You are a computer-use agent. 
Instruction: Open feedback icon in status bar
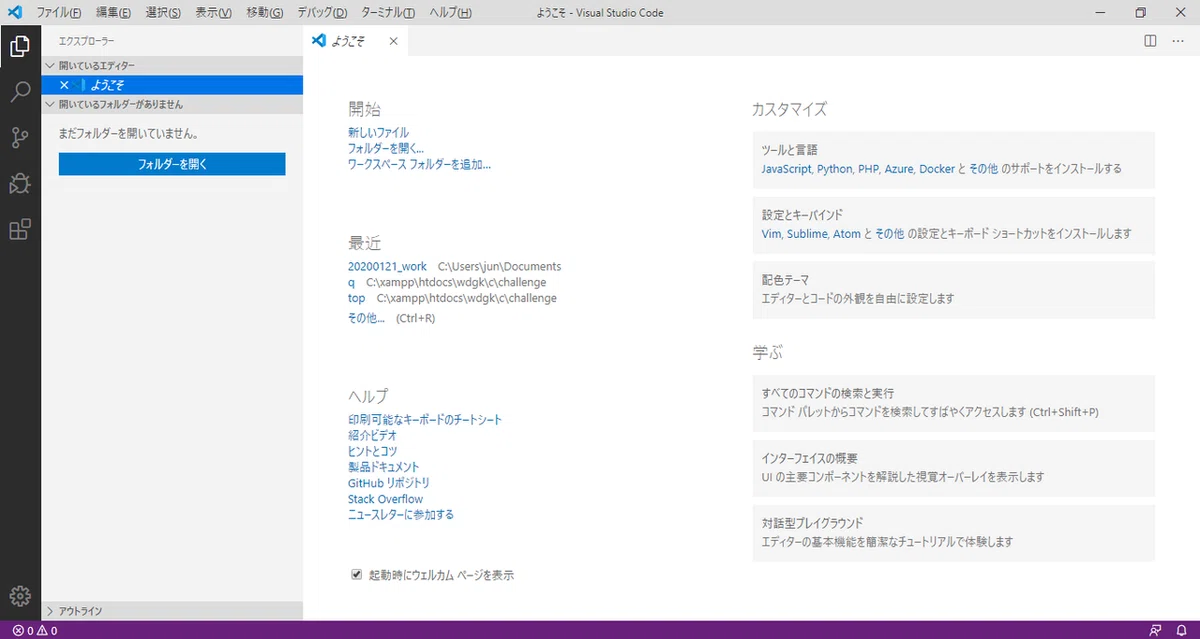(x=1156, y=631)
